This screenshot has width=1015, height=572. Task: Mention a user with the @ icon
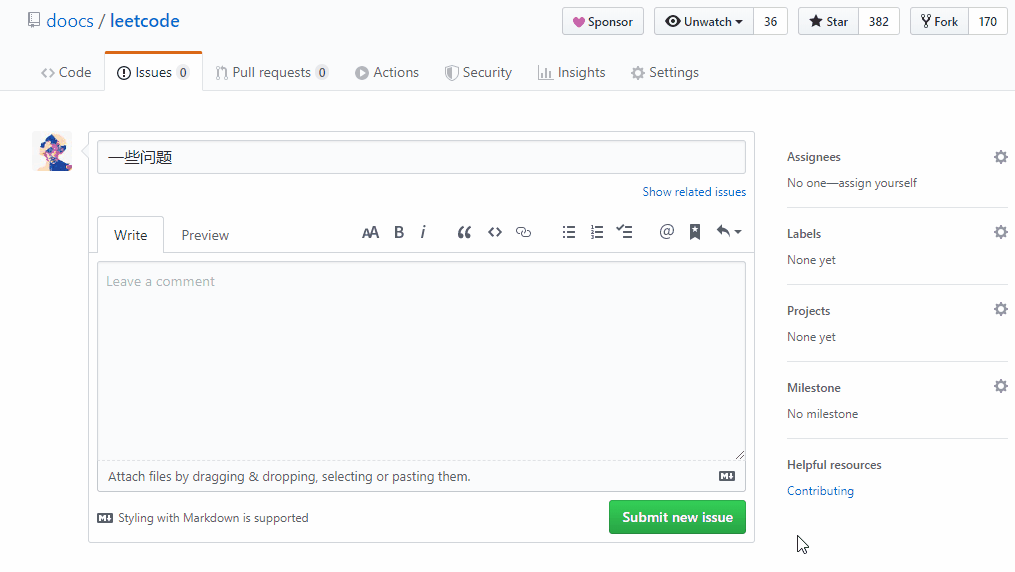666,232
